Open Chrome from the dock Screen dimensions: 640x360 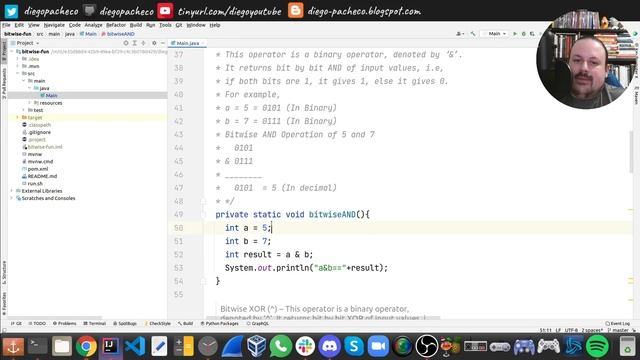[x=86, y=347]
